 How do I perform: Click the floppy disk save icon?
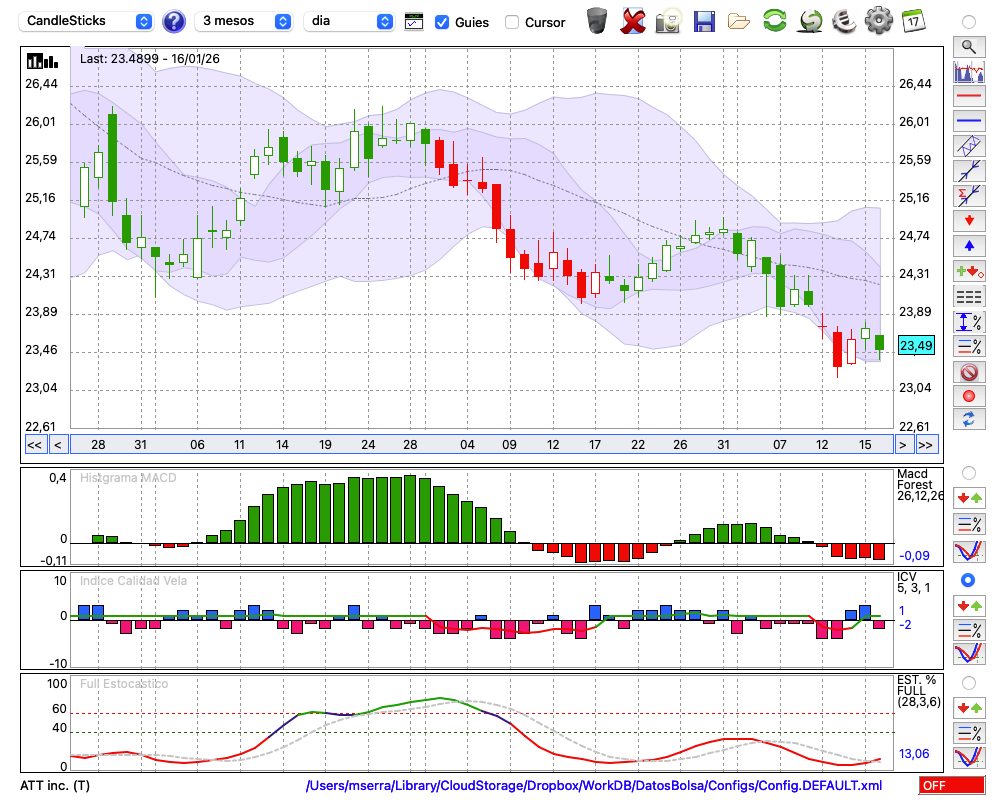[x=704, y=20]
